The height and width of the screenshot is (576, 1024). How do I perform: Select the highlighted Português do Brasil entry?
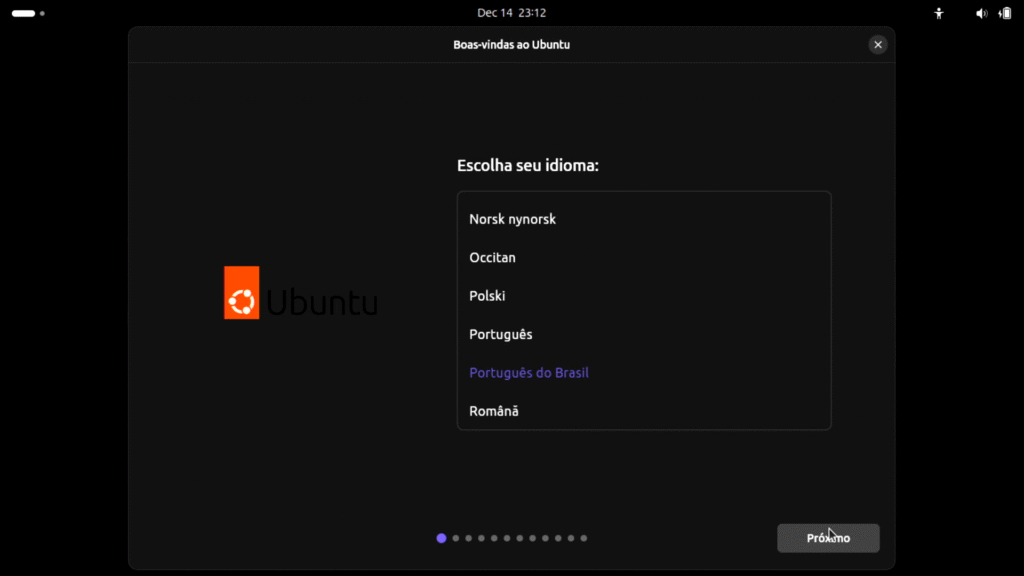click(x=529, y=372)
